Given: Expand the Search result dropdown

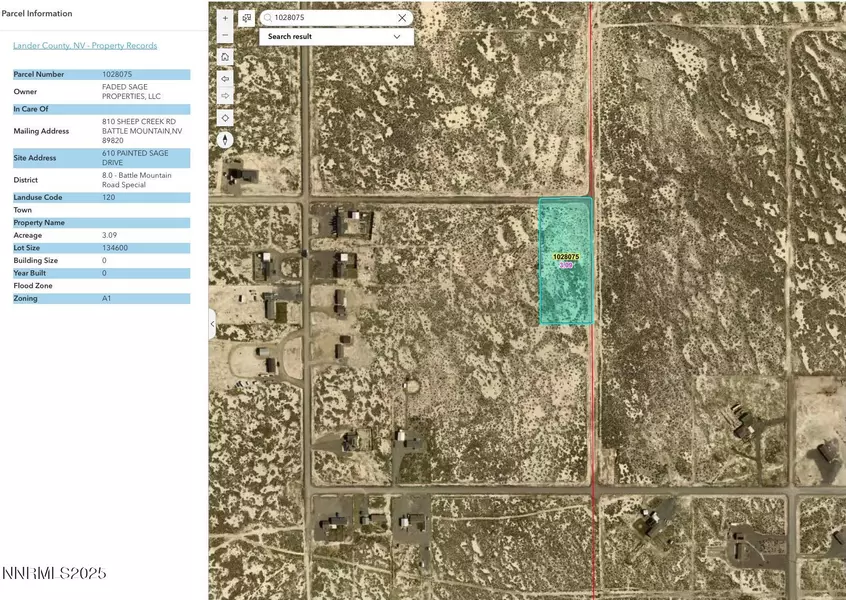Looking at the screenshot, I should click(395, 36).
